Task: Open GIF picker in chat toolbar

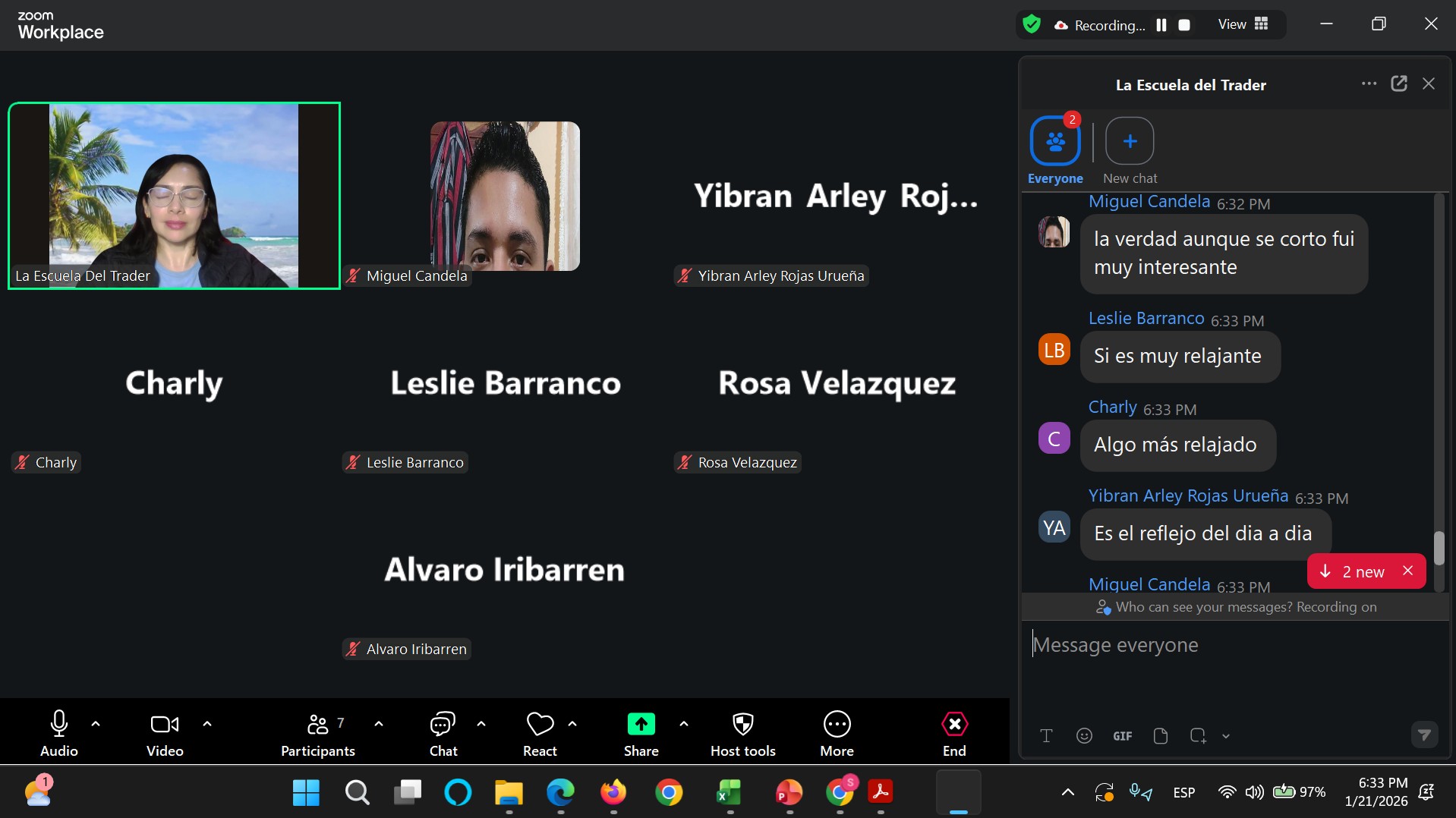Action: pos(1122,736)
